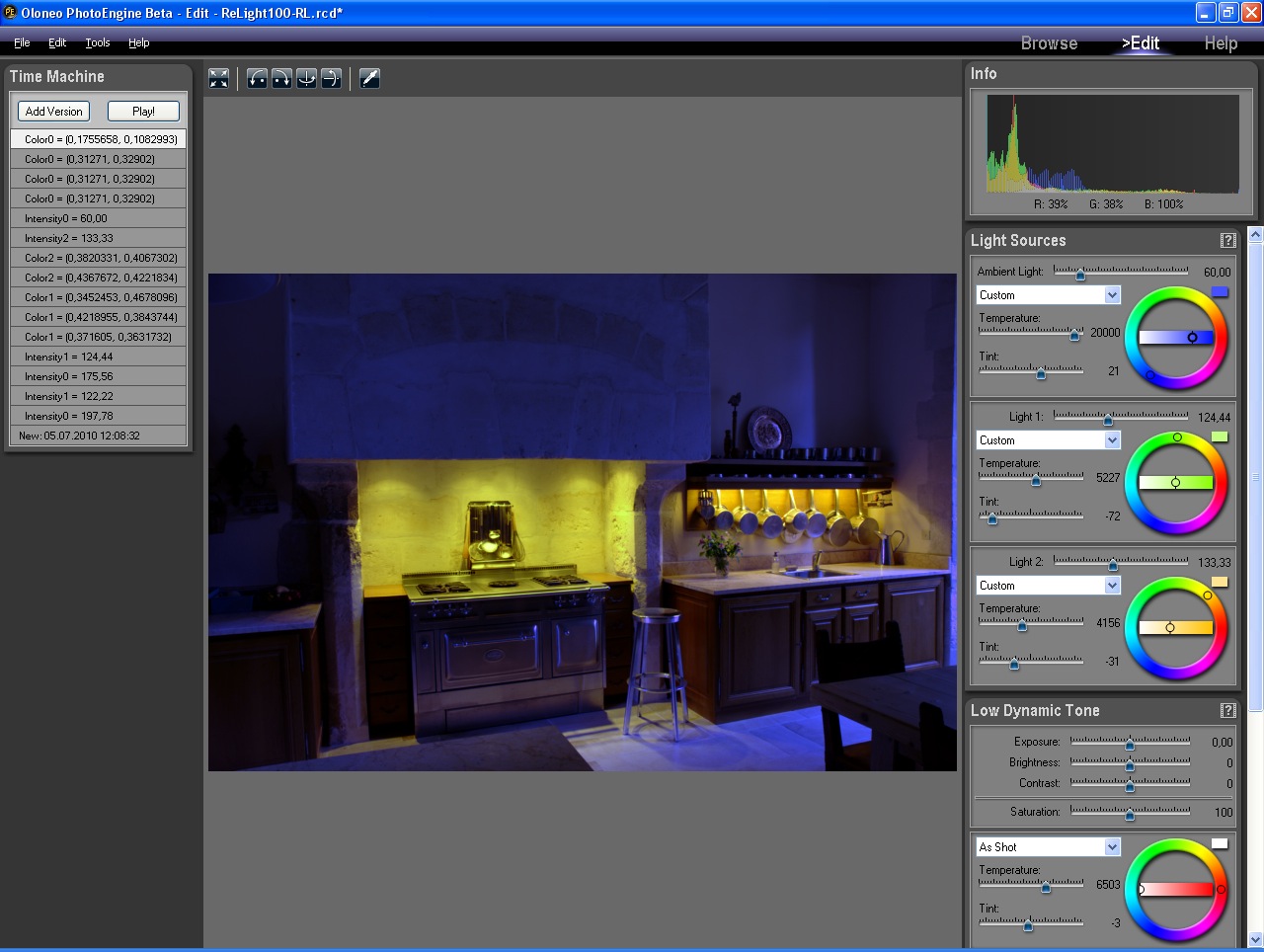This screenshot has width=1264, height=952.
Task: Click the Saturation slider handle
Action: click(1130, 815)
